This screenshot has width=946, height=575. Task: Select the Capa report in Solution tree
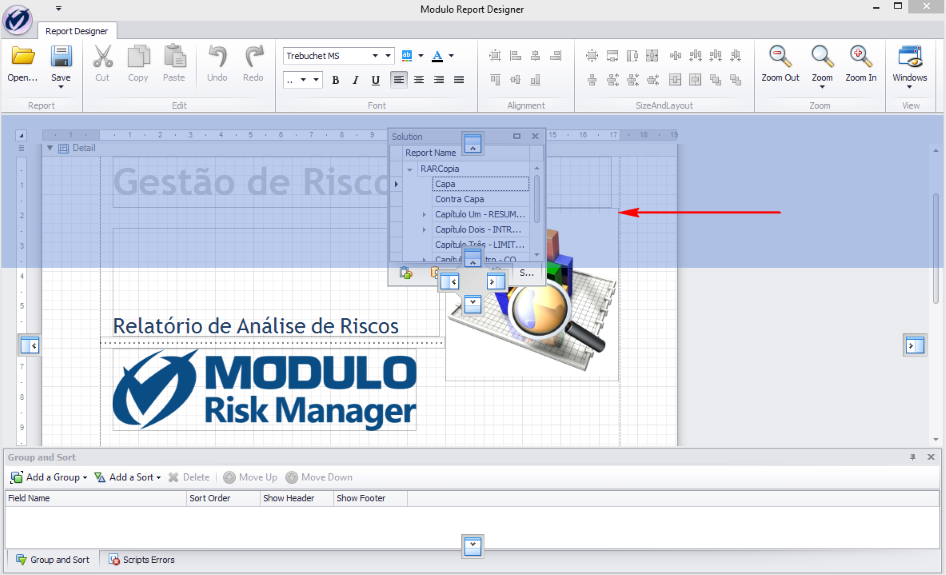[480, 184]
